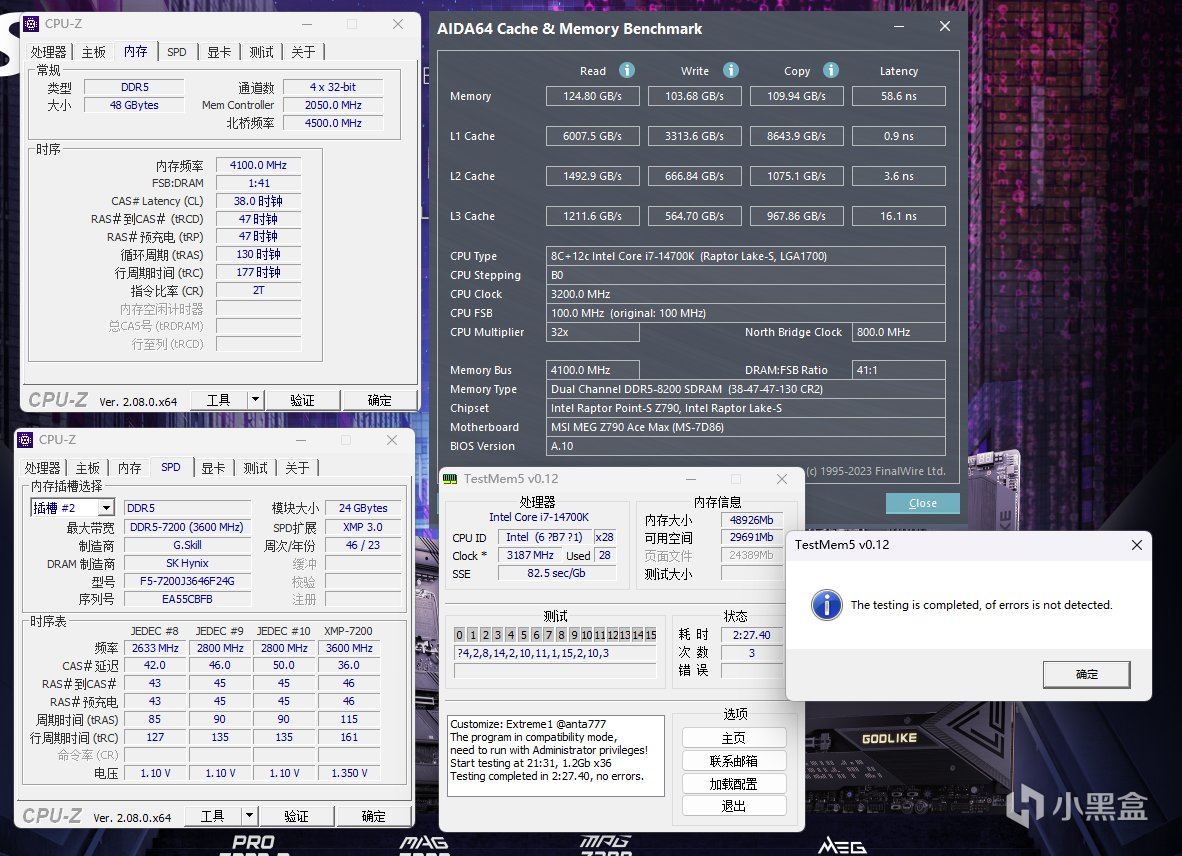Click 确定 button in top CPU-Z window
1182x856 pixels.
379,400
